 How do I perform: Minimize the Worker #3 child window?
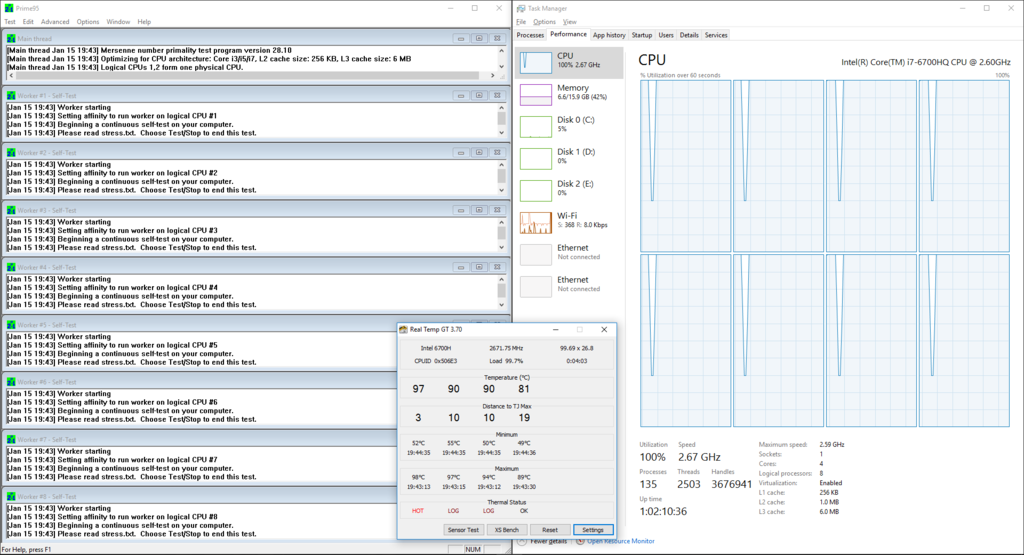coord(461,210)
